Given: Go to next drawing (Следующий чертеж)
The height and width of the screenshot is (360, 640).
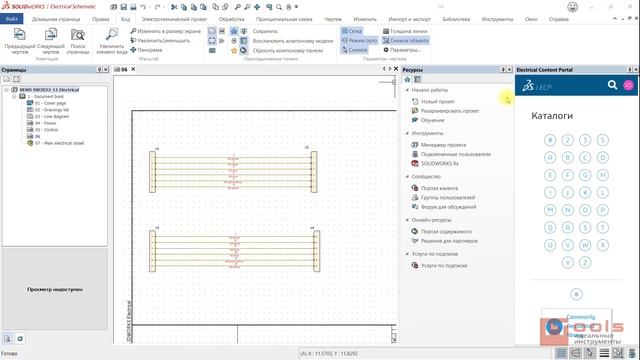Looking at the screenshot, I should pos(51,41).
